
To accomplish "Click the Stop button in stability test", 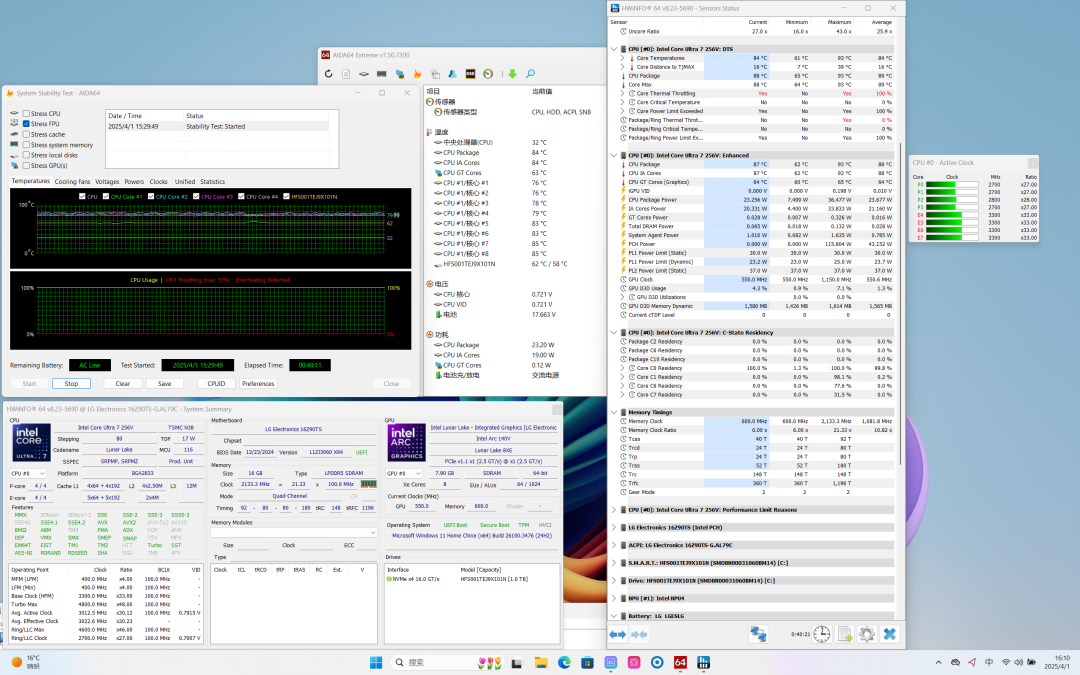I will click(72, 384).
